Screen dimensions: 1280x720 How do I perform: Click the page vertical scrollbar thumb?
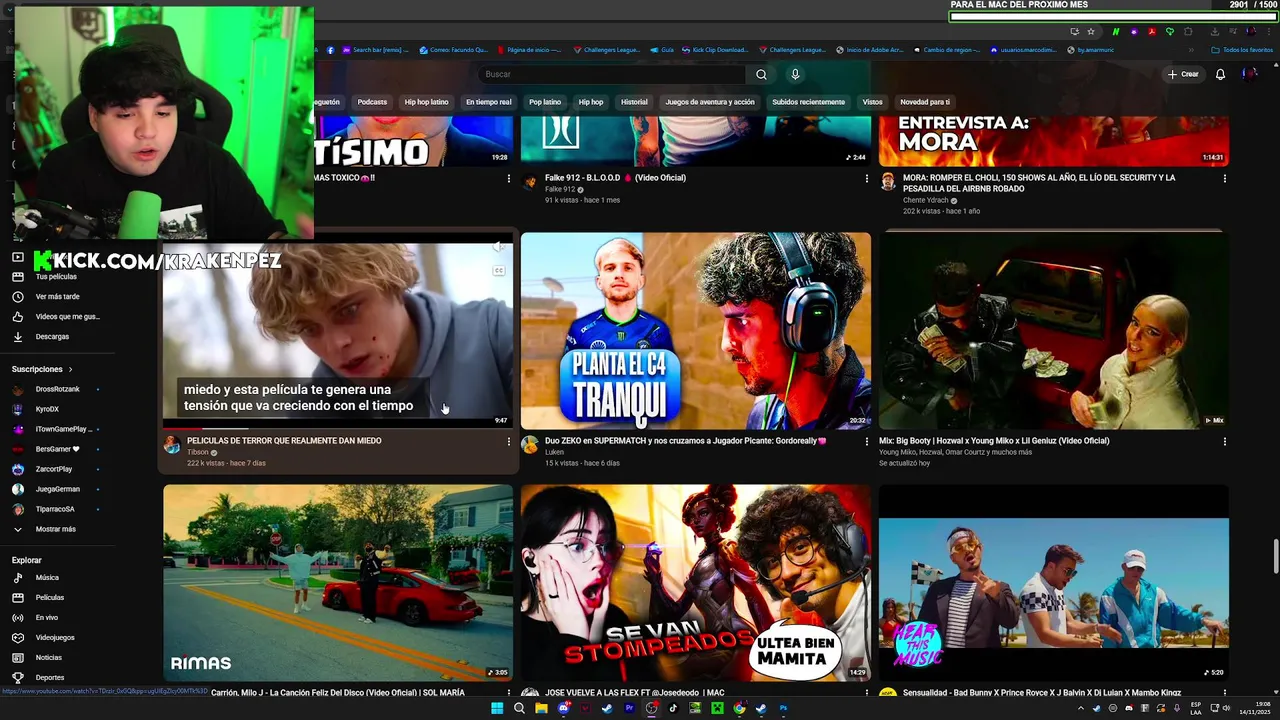1275,557
